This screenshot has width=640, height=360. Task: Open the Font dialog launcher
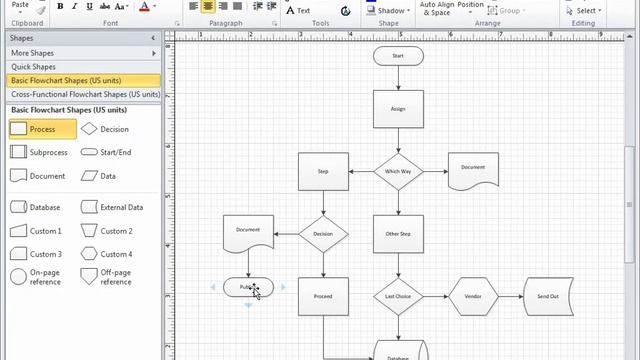tap(177, 24)
